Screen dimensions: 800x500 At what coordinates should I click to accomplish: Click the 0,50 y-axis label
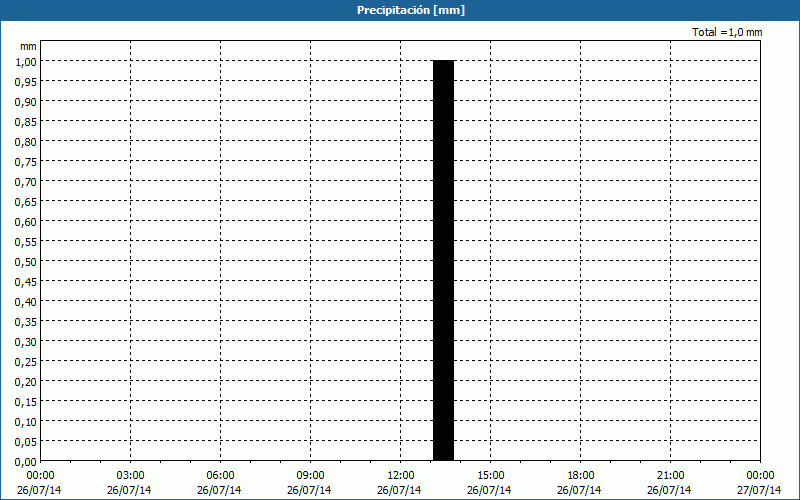(x=26, y=261)
